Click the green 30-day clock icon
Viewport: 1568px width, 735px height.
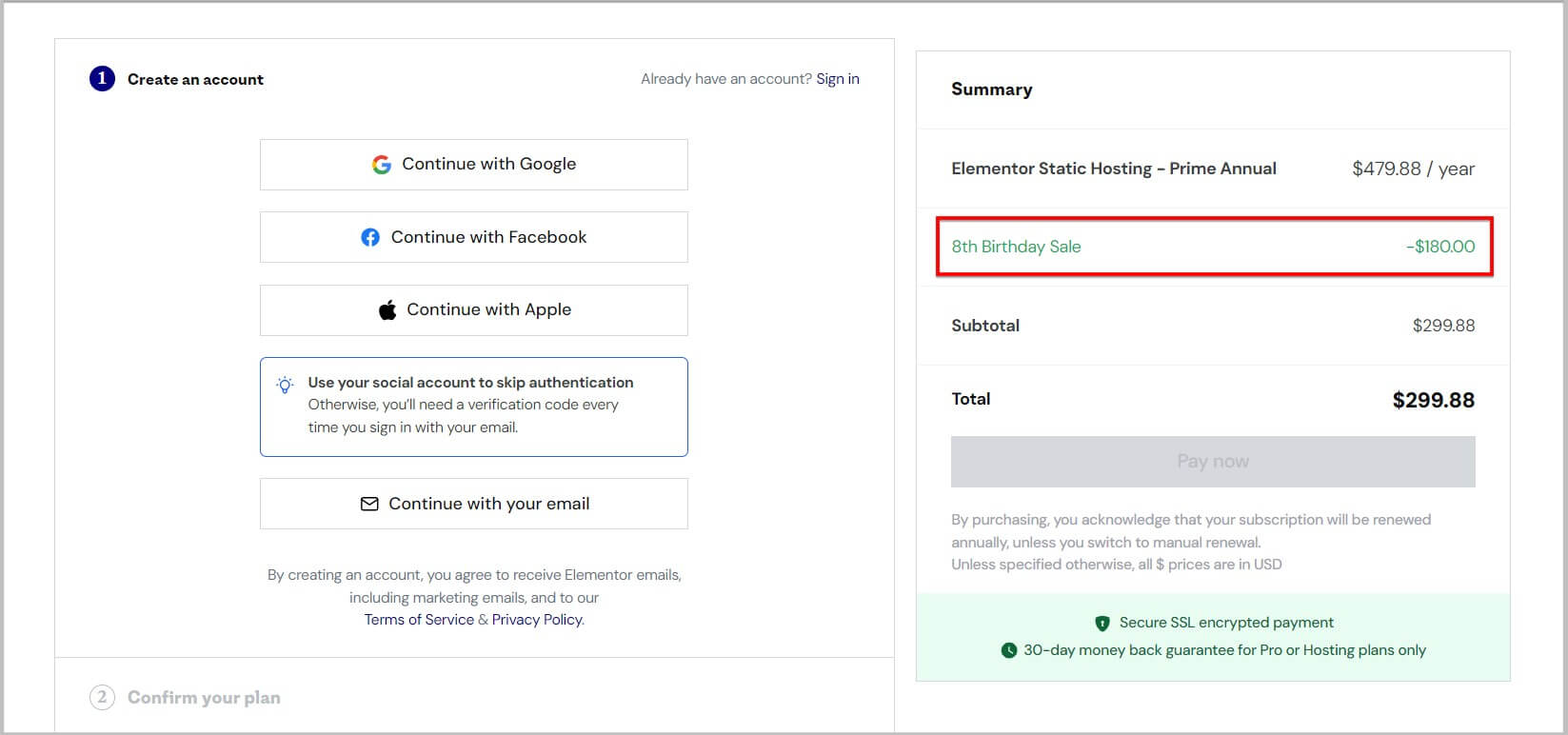(1008, 650)
